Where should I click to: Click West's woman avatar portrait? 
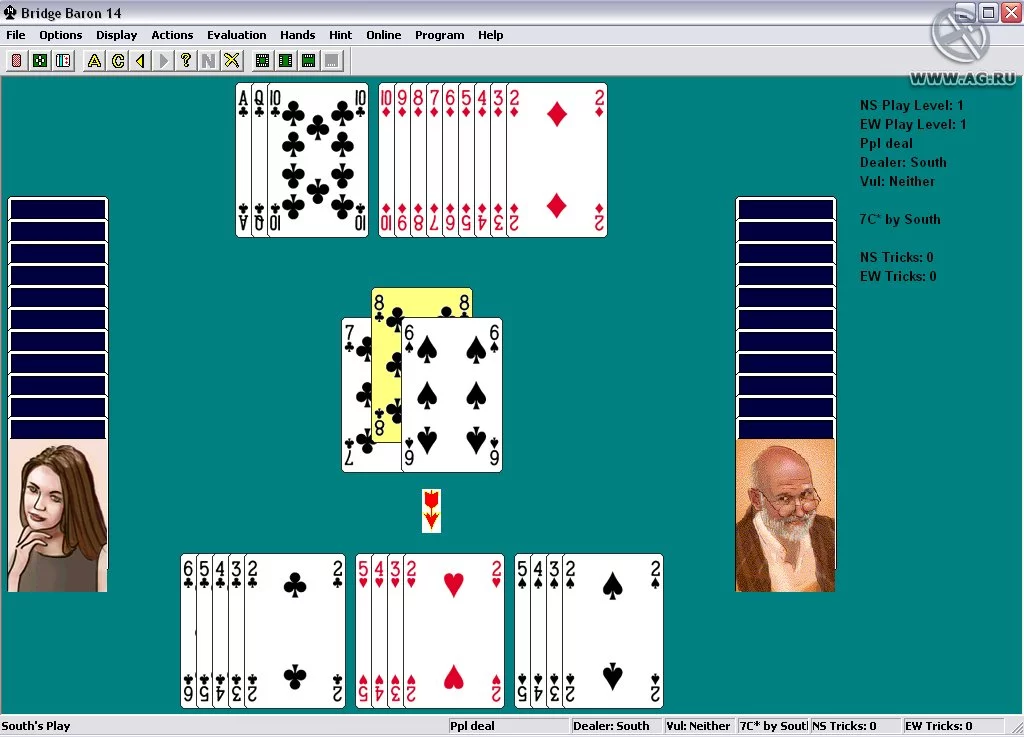[x=57, y=516]
